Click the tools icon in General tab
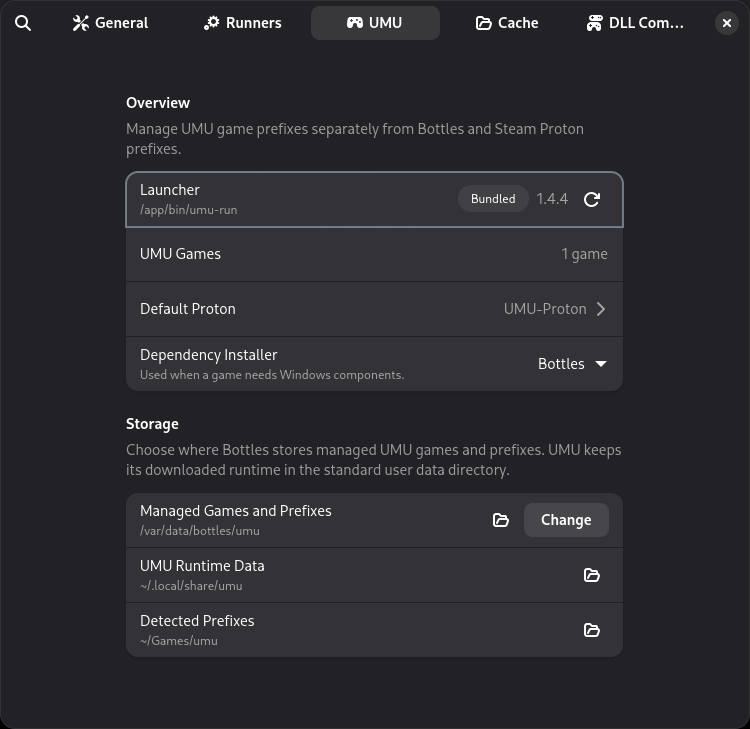This screenshot has height=729, width=750. coord(81,23)
